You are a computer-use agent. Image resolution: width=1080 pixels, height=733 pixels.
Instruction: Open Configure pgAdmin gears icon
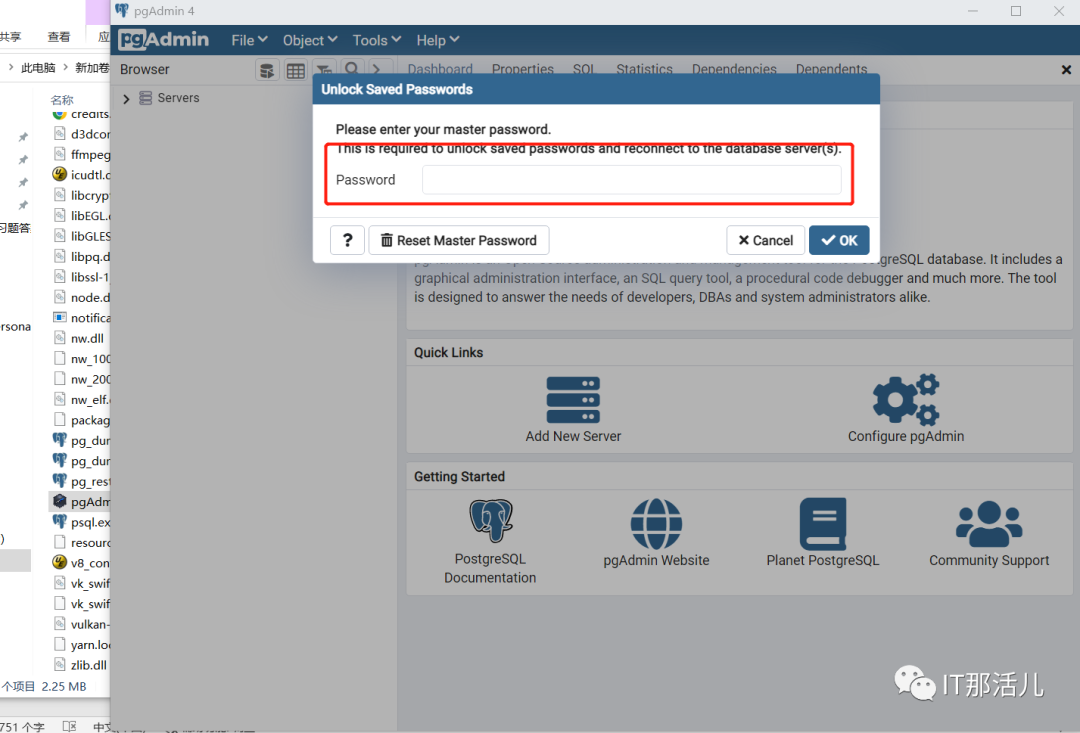[906, 400]
